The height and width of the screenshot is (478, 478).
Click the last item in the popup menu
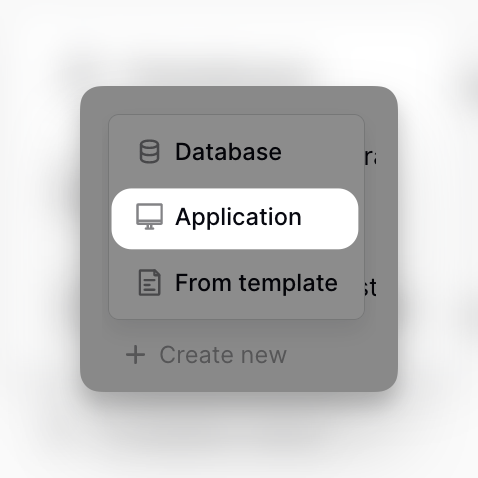point(235,284)
